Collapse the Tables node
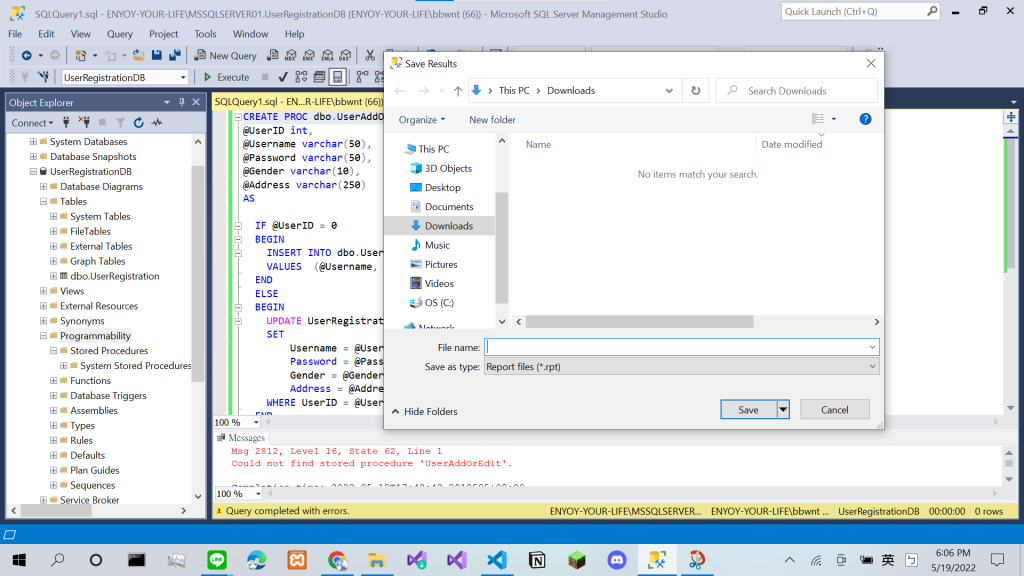Viewport: 1024px width, 576px height. 43,202
